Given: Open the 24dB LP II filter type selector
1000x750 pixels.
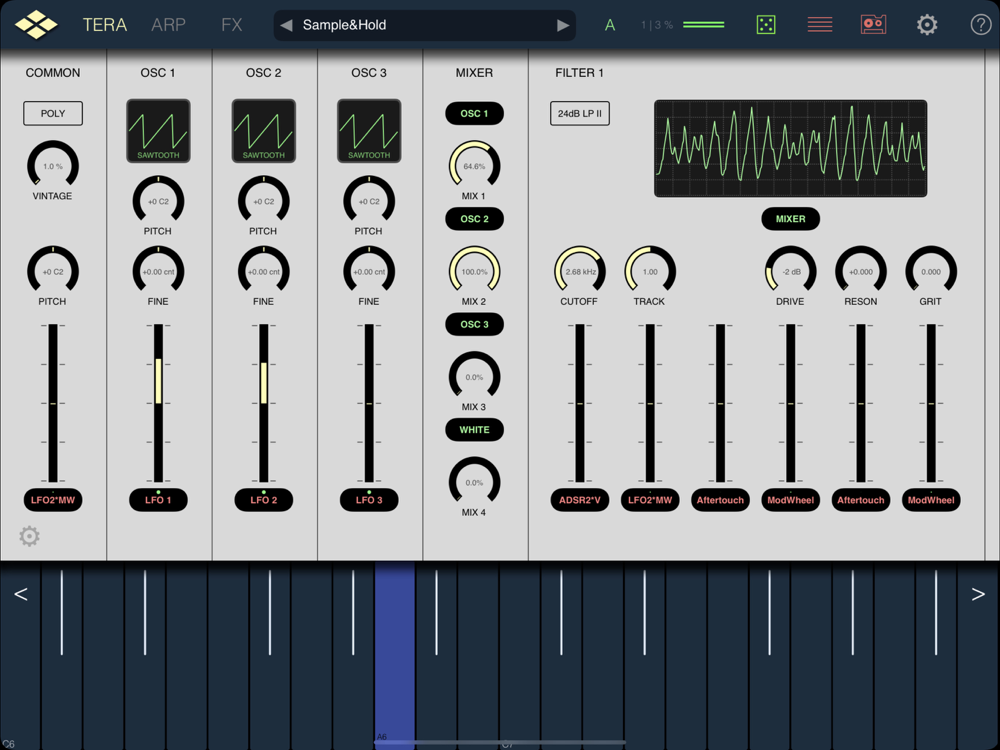Looking at the screenshot, I should [x=580, y=114].
